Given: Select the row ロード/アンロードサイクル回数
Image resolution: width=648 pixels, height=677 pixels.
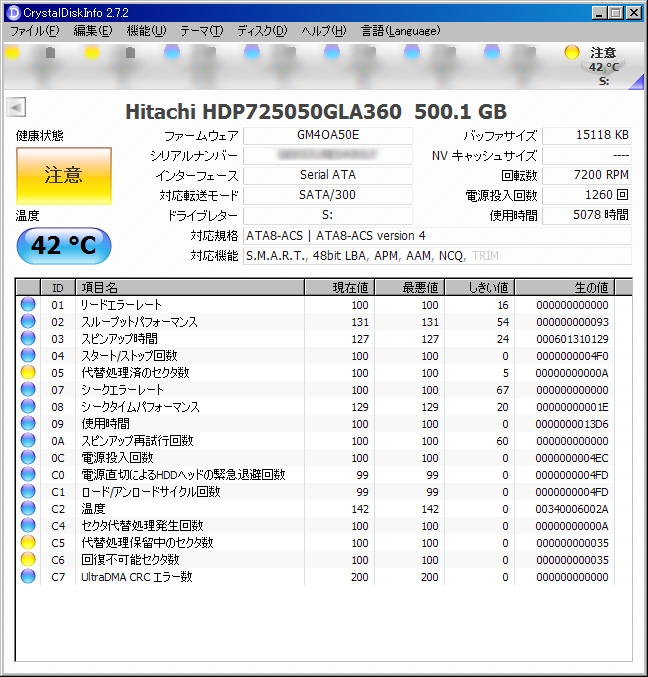Looking at the screenshot, I should (x=315, y=492).
